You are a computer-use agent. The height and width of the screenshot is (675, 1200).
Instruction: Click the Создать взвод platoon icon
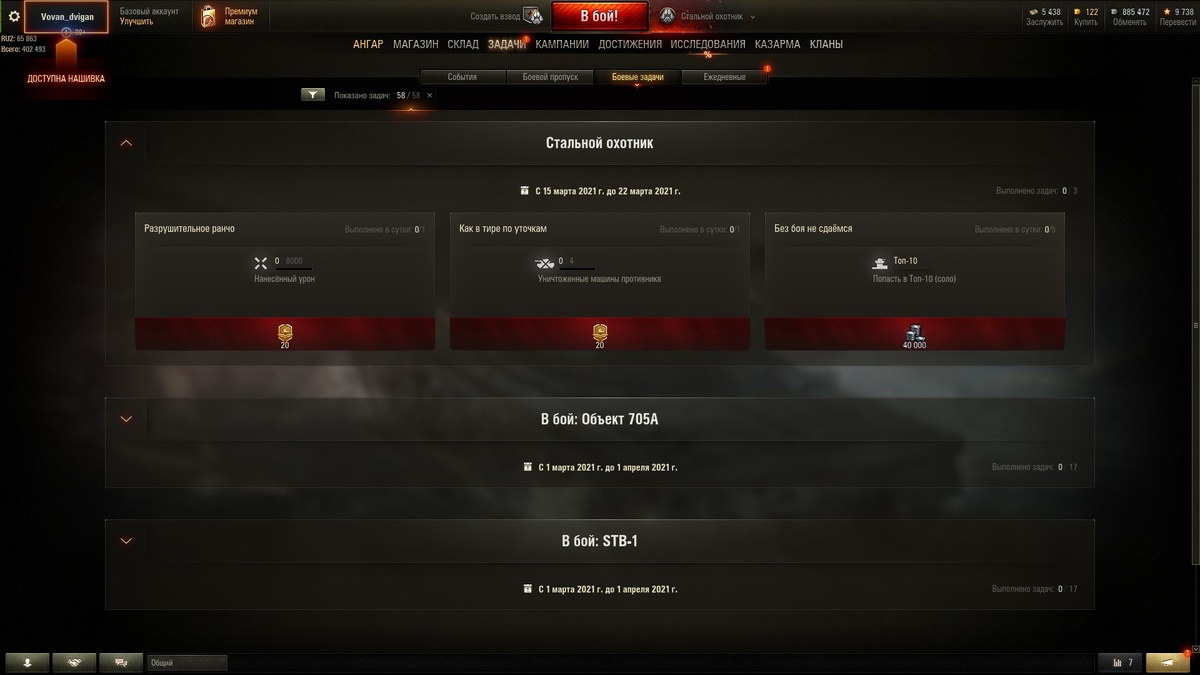pyautogui.click(x=533, y=16)
